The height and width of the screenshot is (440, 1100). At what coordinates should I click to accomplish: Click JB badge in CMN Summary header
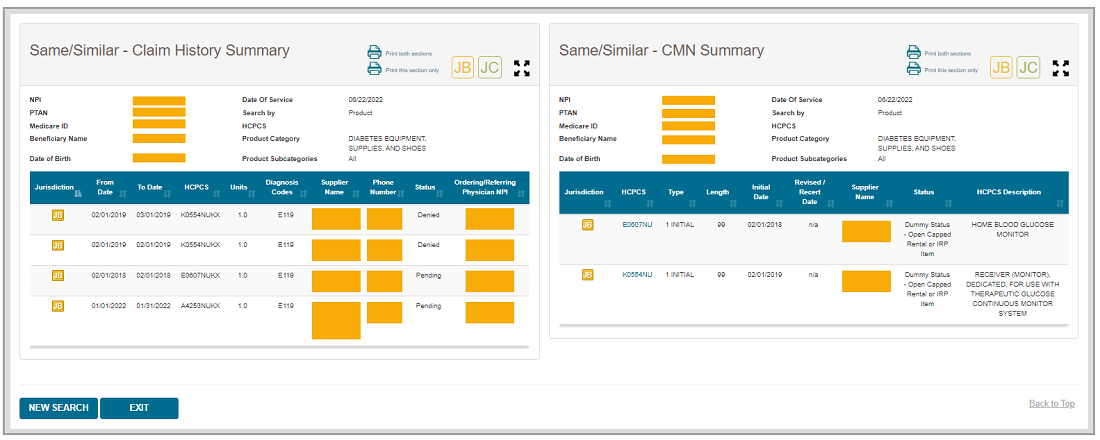[x=1002, y=67]
